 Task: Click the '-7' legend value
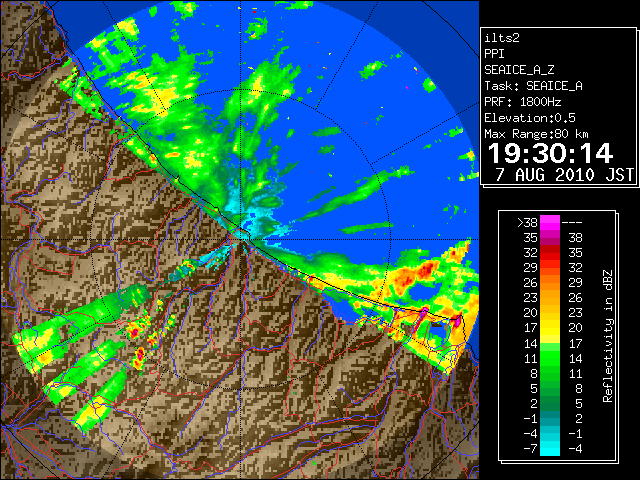[x=530, y=449]
